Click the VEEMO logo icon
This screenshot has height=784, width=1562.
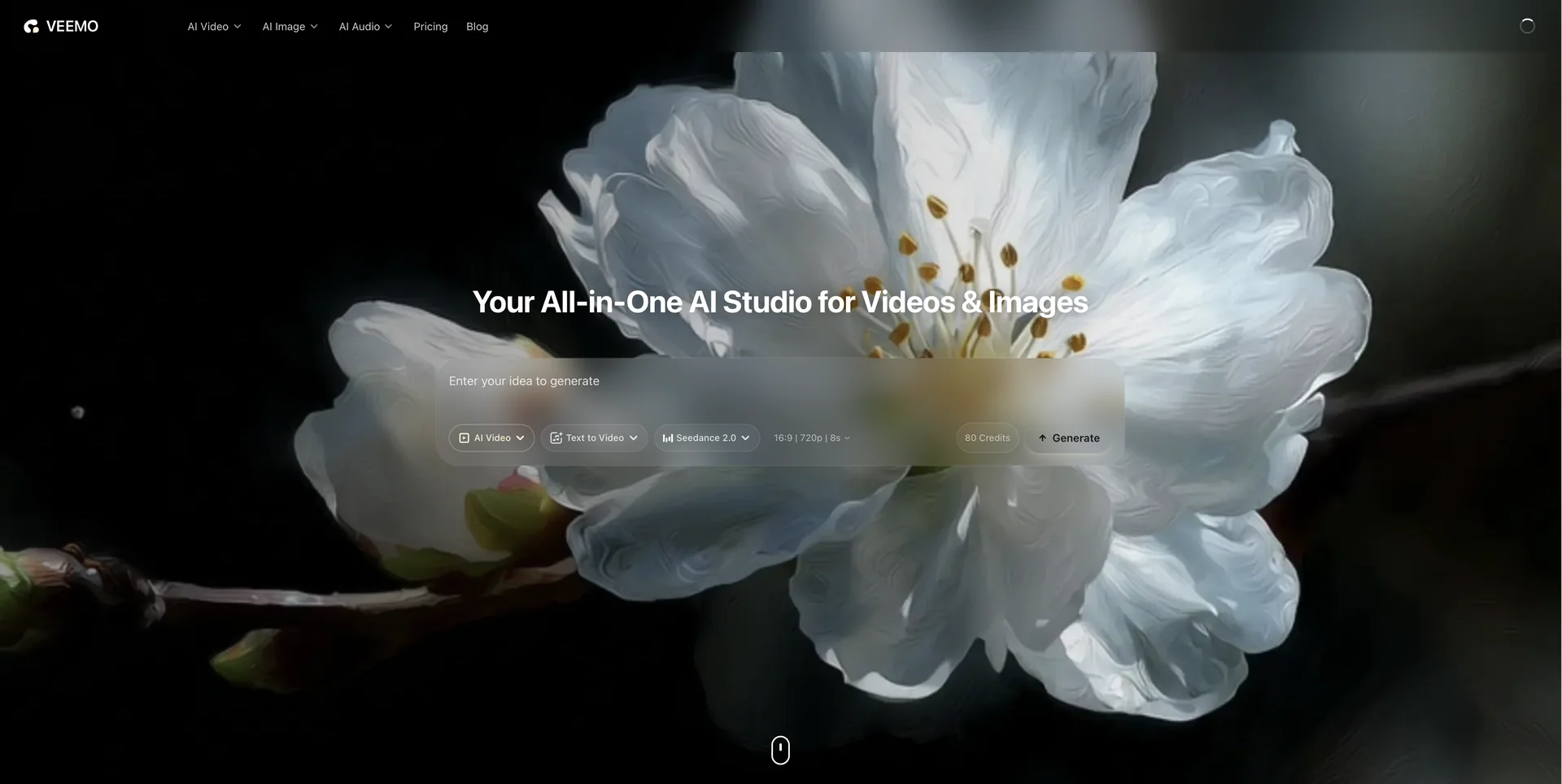click(31, 27)
